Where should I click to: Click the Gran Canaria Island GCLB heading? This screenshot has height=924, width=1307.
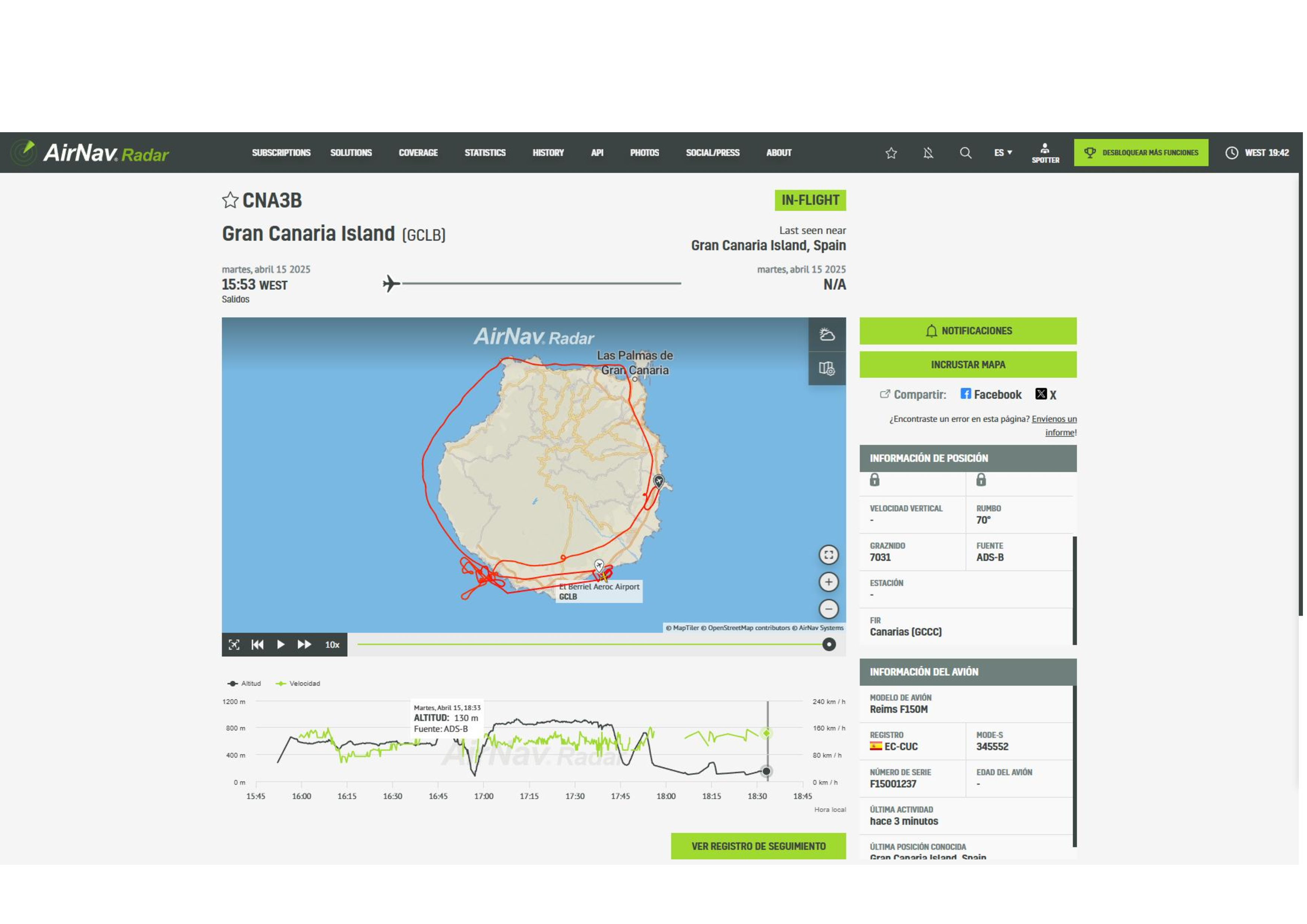(x=334, y=234)
